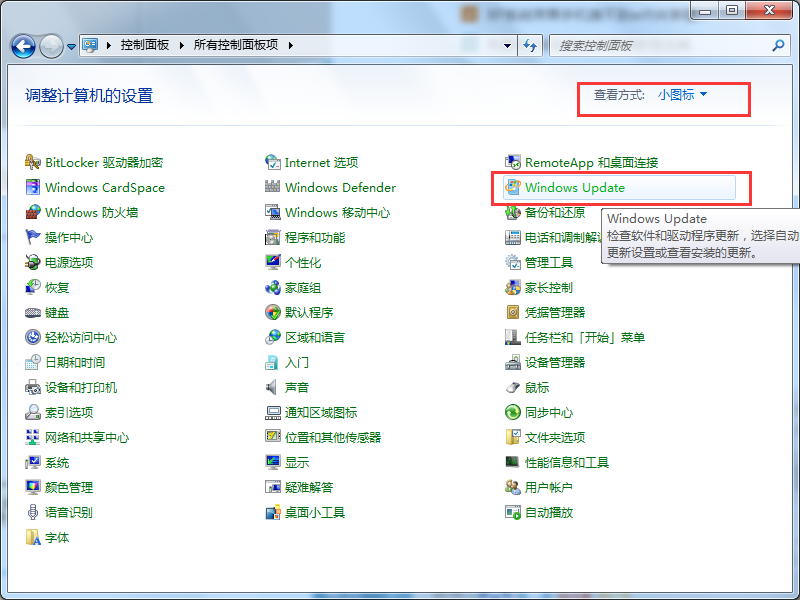800x600 pixels.
Task: Open the 桌面小工具 gadgets icon
Action: [x=272, y=512]
